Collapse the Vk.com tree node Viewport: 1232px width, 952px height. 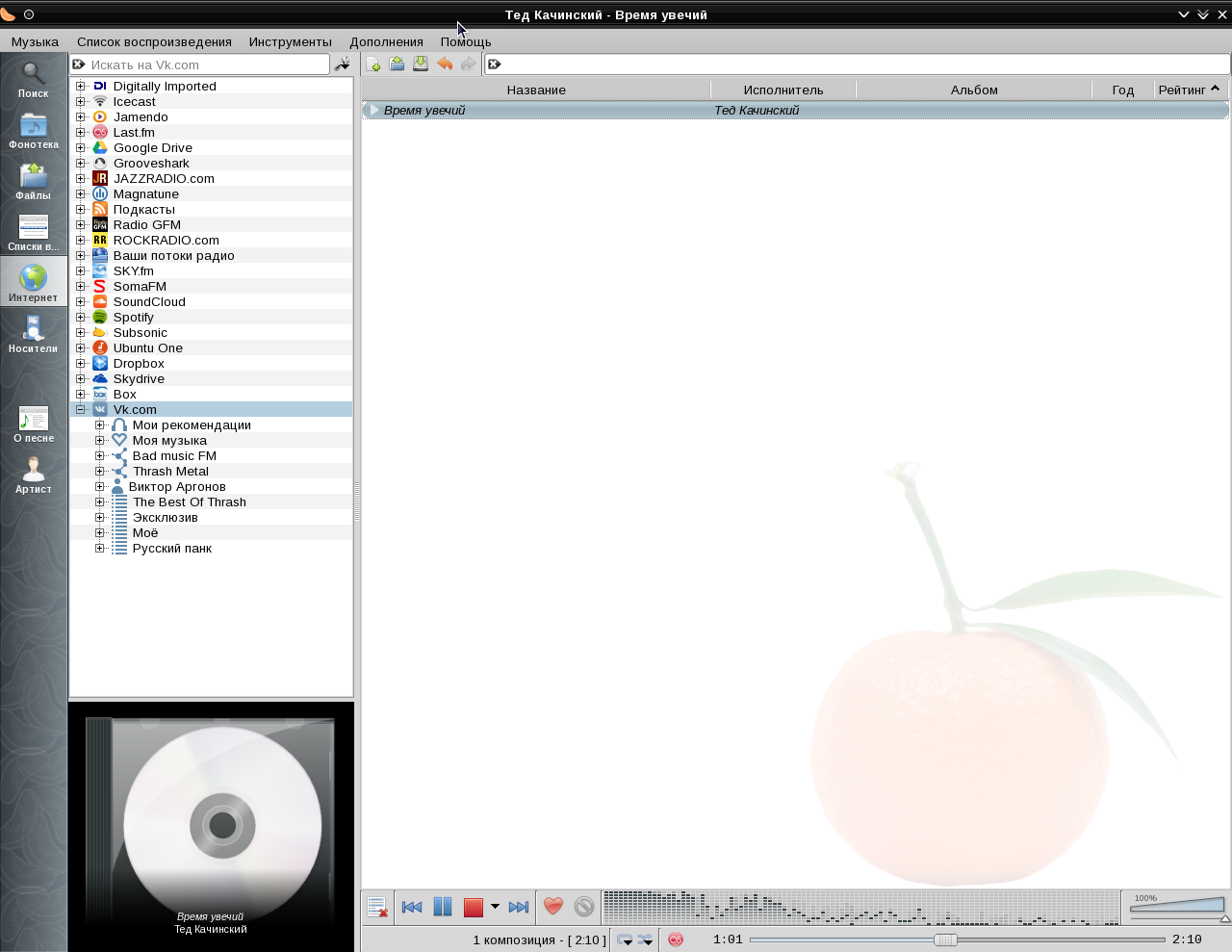point(81,410)
